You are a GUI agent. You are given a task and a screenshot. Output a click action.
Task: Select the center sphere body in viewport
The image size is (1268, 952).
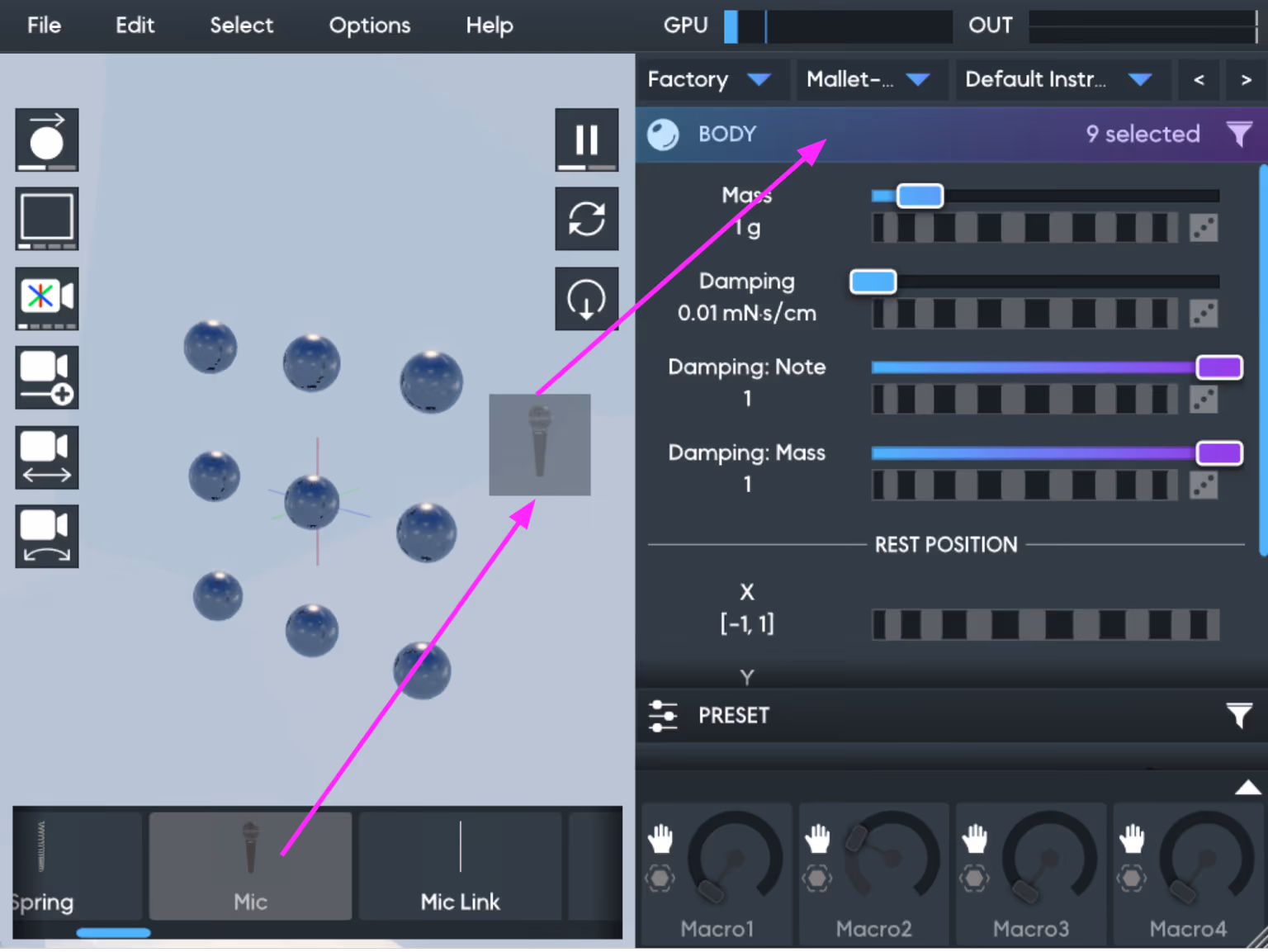(x=312, y=502)
